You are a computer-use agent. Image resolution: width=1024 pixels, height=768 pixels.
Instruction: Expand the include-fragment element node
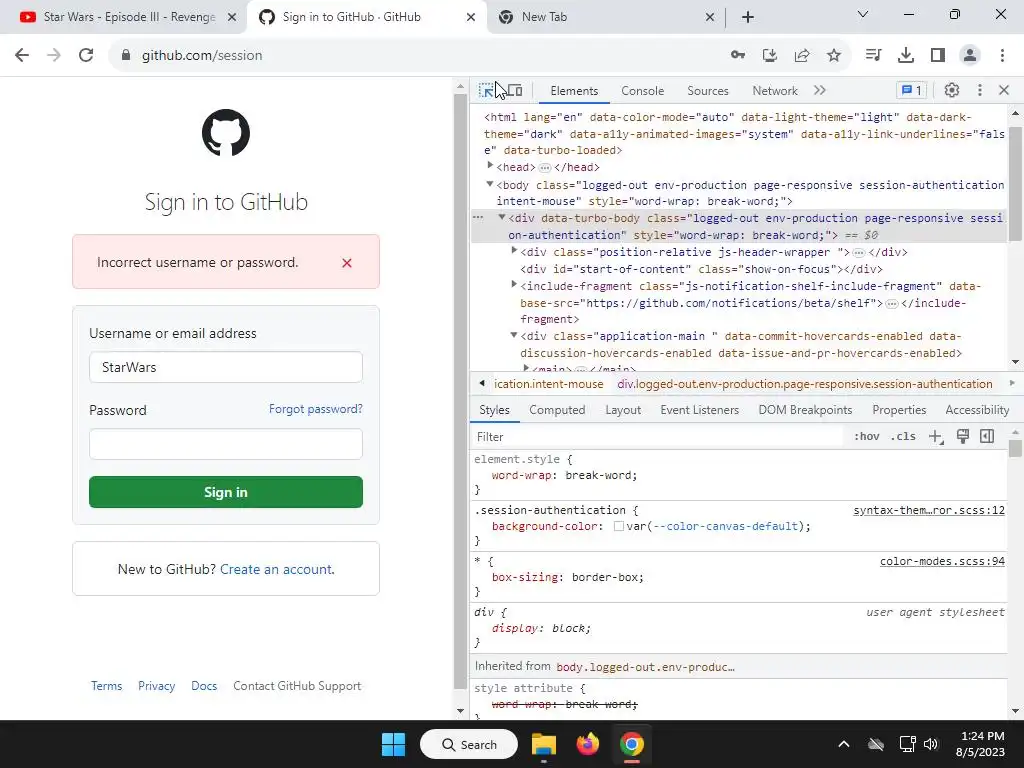click(x=514, y=285)
